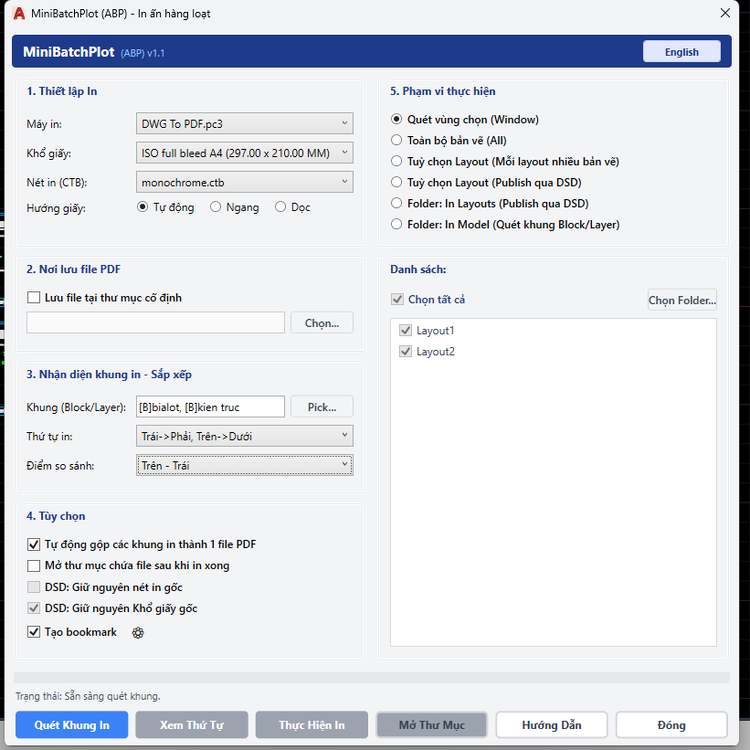Viewport: 750px width, 750px height.
Task: Toggle Tự động gộp các khung in checkbox
Action: [x=142, y=544]
